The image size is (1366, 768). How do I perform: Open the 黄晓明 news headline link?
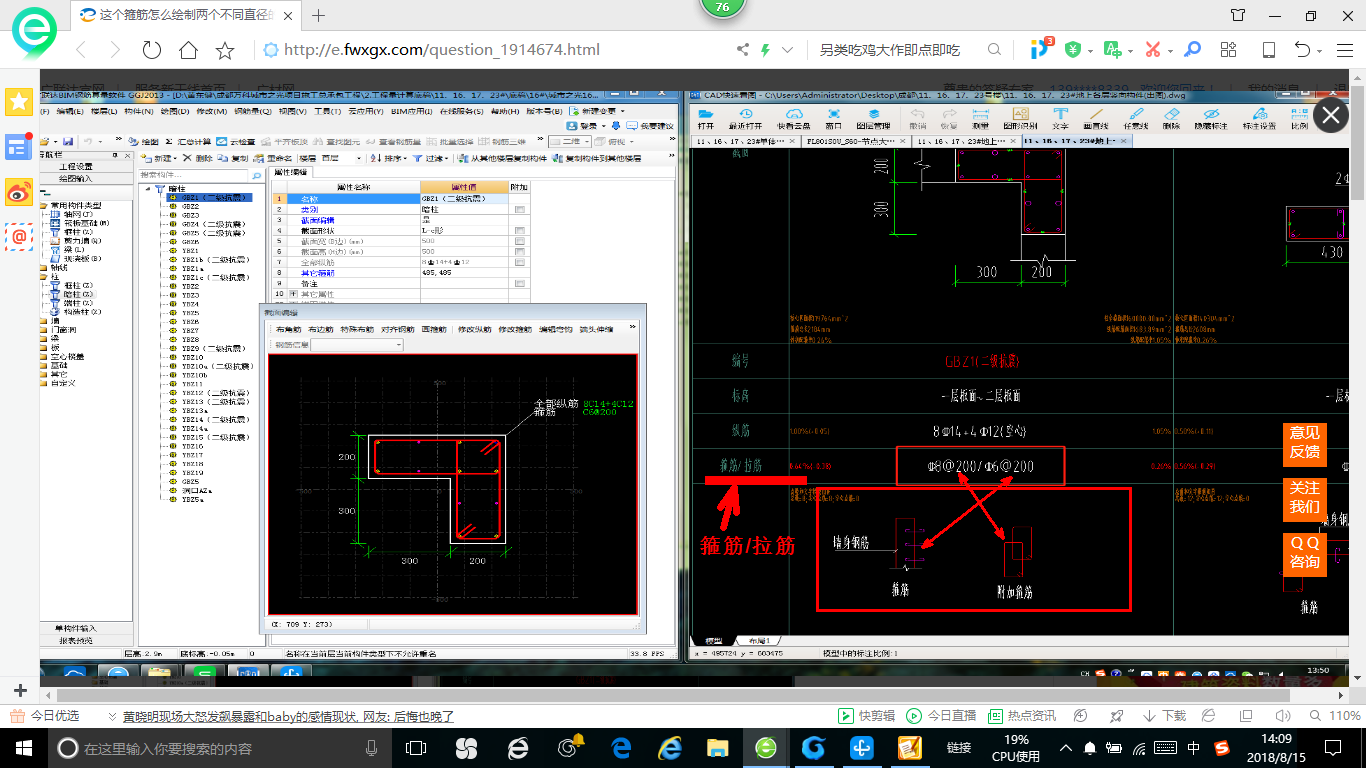[x=288, y=716]
